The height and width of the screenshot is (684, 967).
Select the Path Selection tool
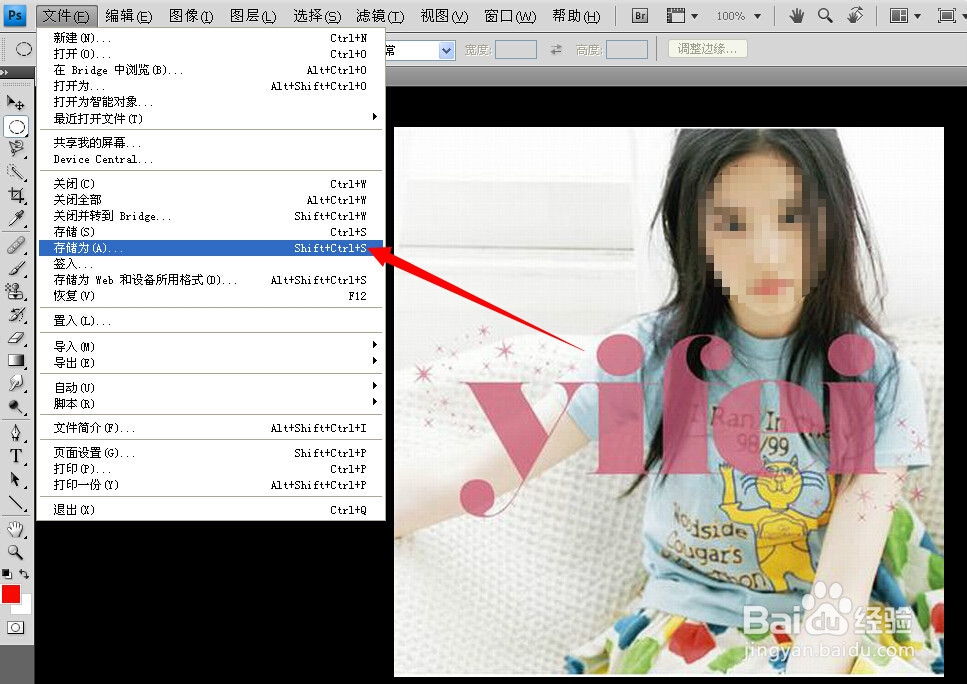[16, 479]
